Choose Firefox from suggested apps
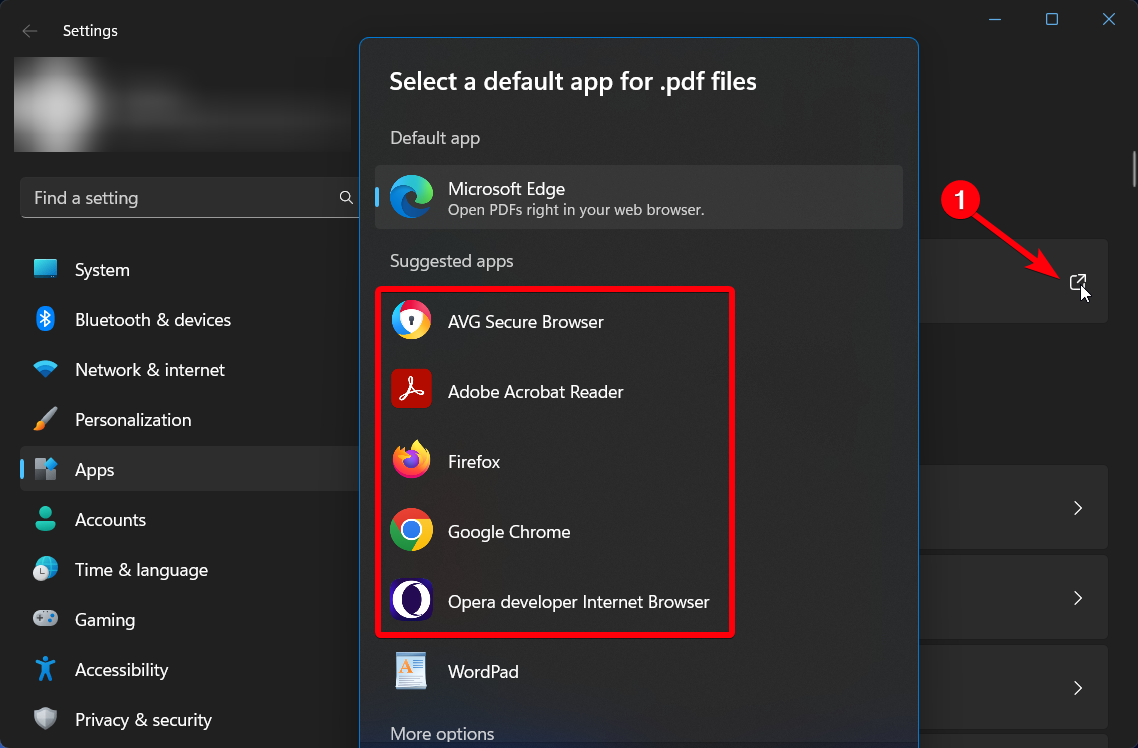 (474, 461)
